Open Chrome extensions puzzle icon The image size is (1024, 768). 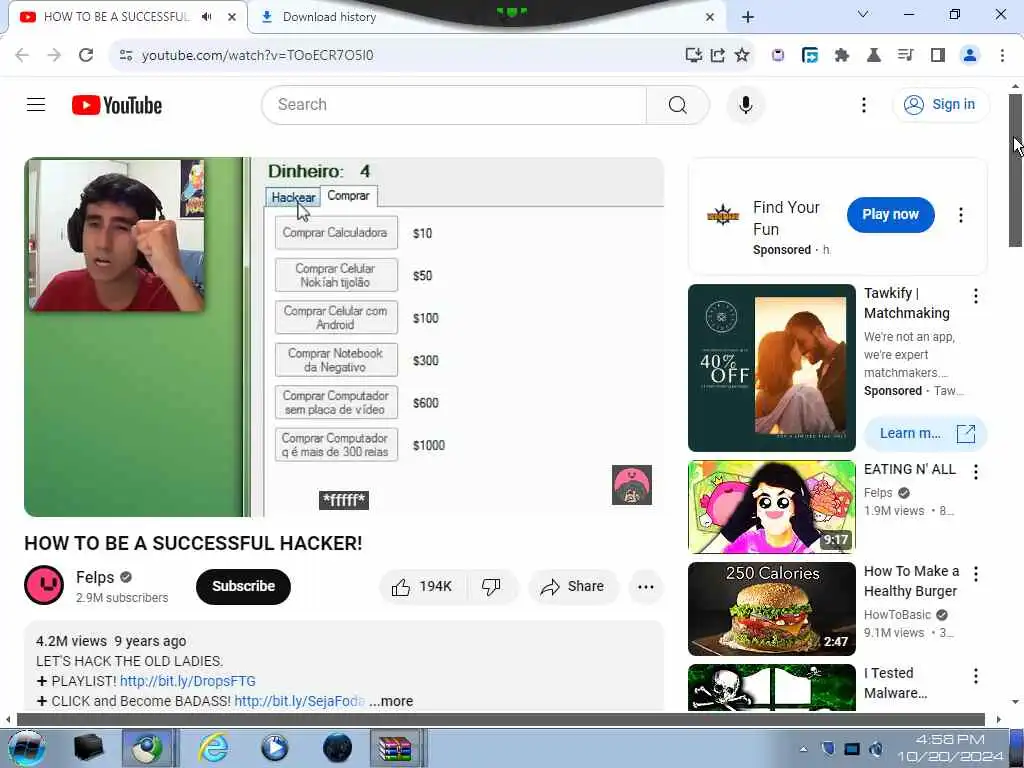tap(841, 55)
